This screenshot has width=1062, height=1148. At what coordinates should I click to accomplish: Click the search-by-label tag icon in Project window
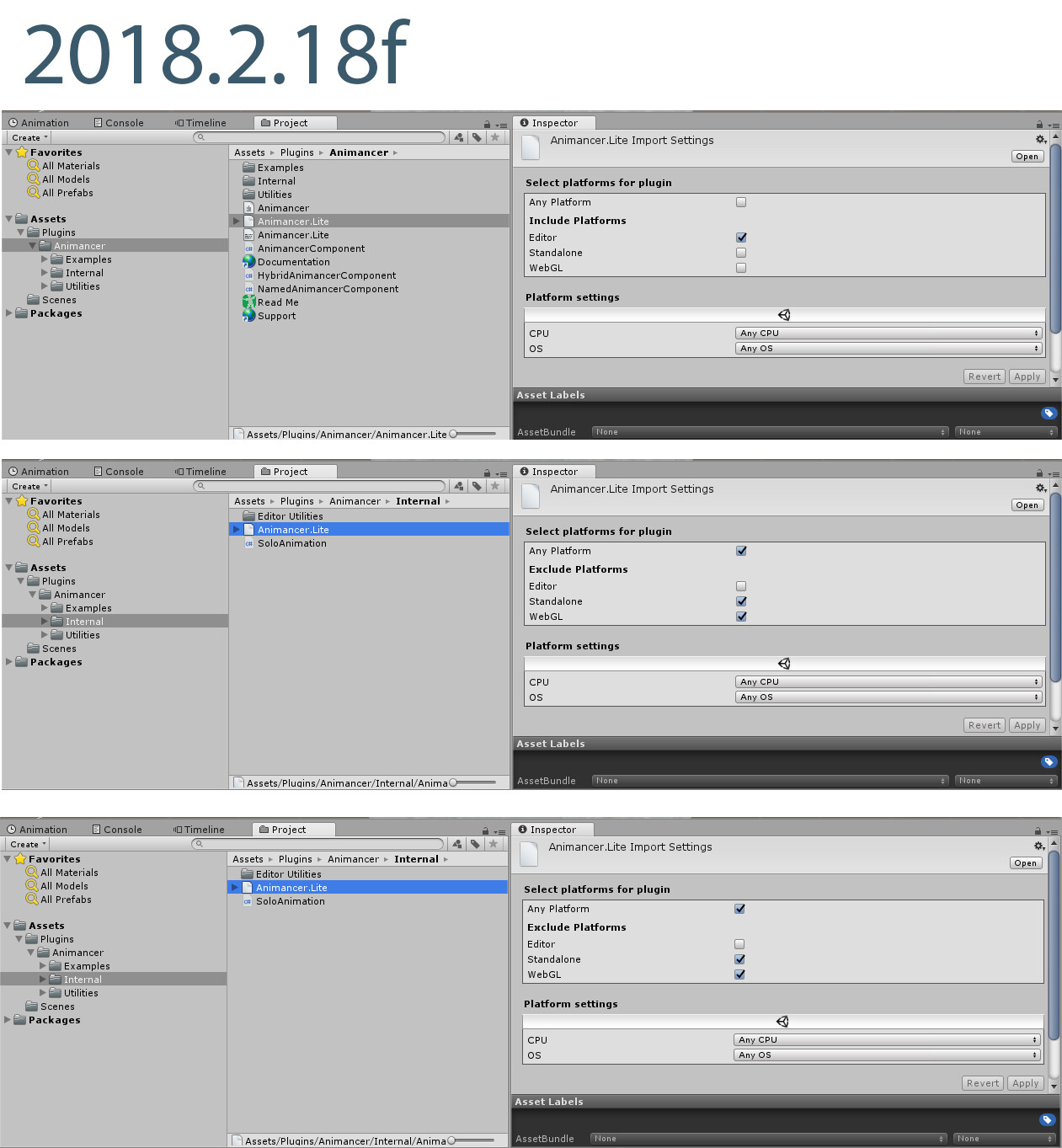477,137
